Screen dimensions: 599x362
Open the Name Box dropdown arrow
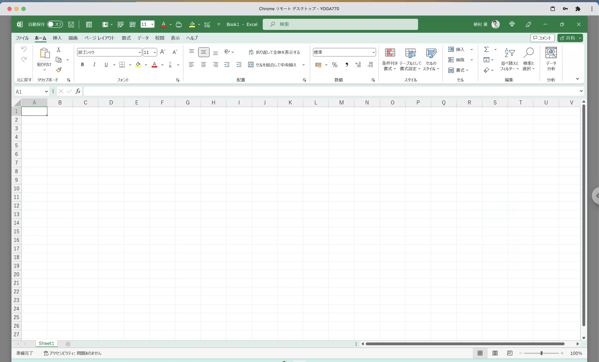(x=46, y=92)
